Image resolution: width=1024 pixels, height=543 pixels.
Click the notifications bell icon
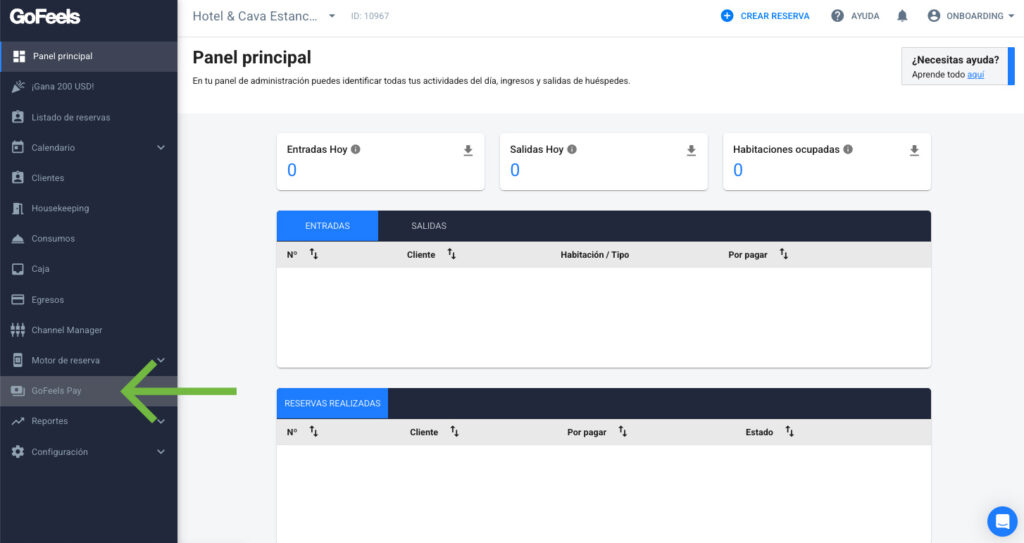tap(902, 16)
